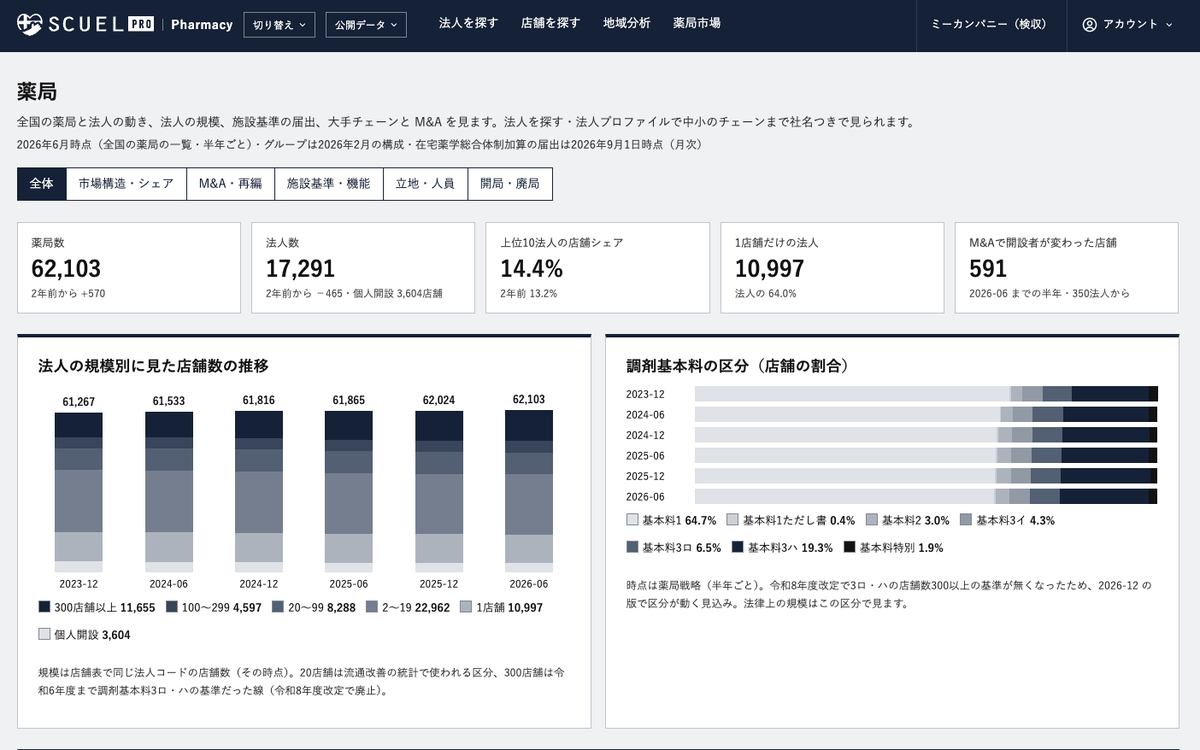Viewport: 1200px width, 750px height.
Task: Click the 法人数 17,291 card
Action: [363, 268]
